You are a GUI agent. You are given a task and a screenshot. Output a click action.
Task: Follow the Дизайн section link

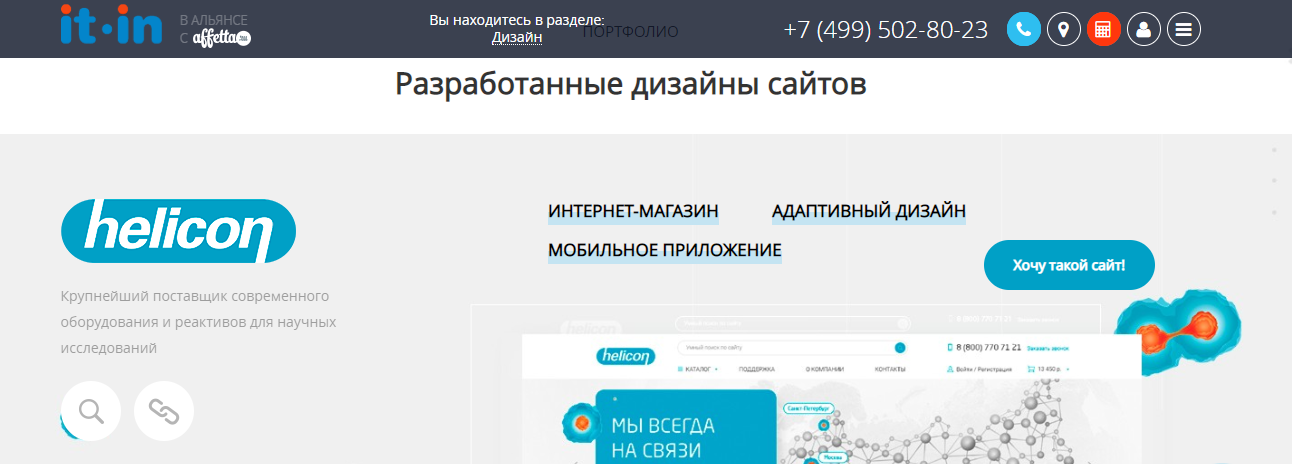coord(517,37)
